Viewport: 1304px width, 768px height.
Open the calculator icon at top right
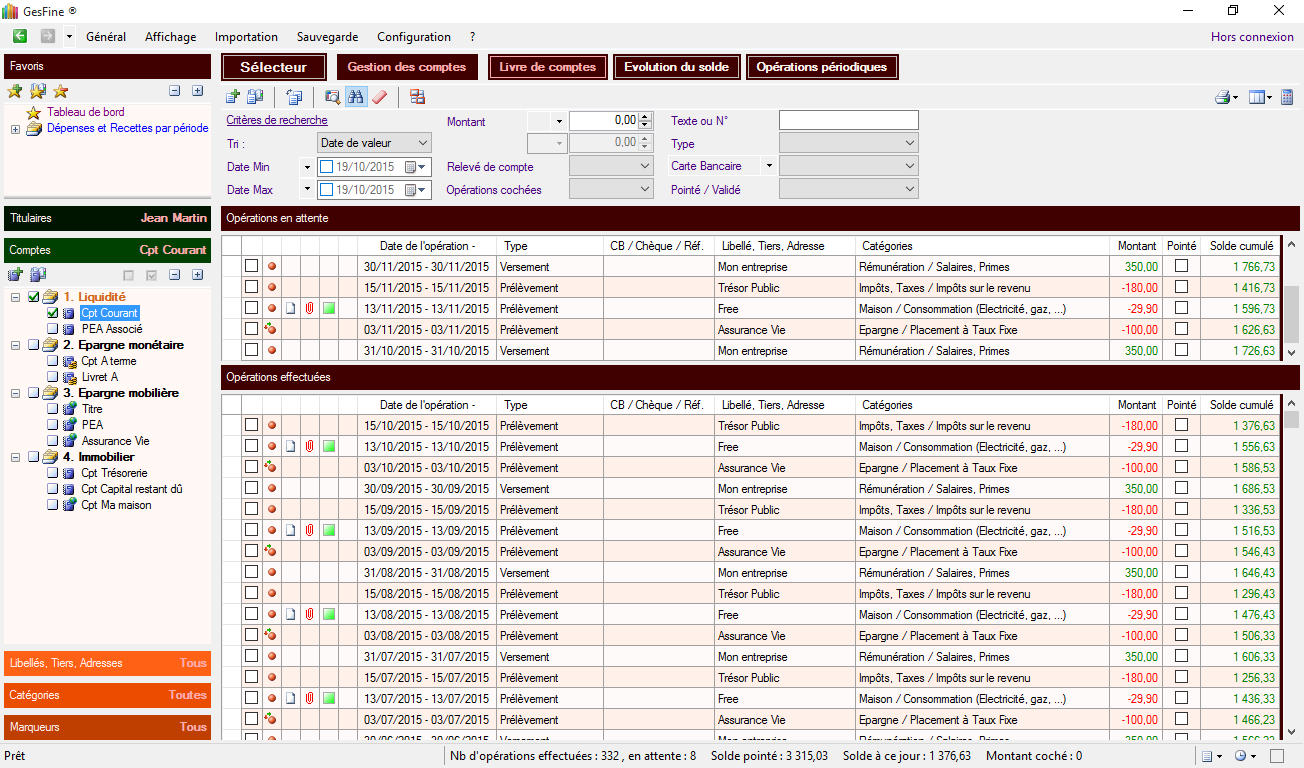pos(1287,97)
